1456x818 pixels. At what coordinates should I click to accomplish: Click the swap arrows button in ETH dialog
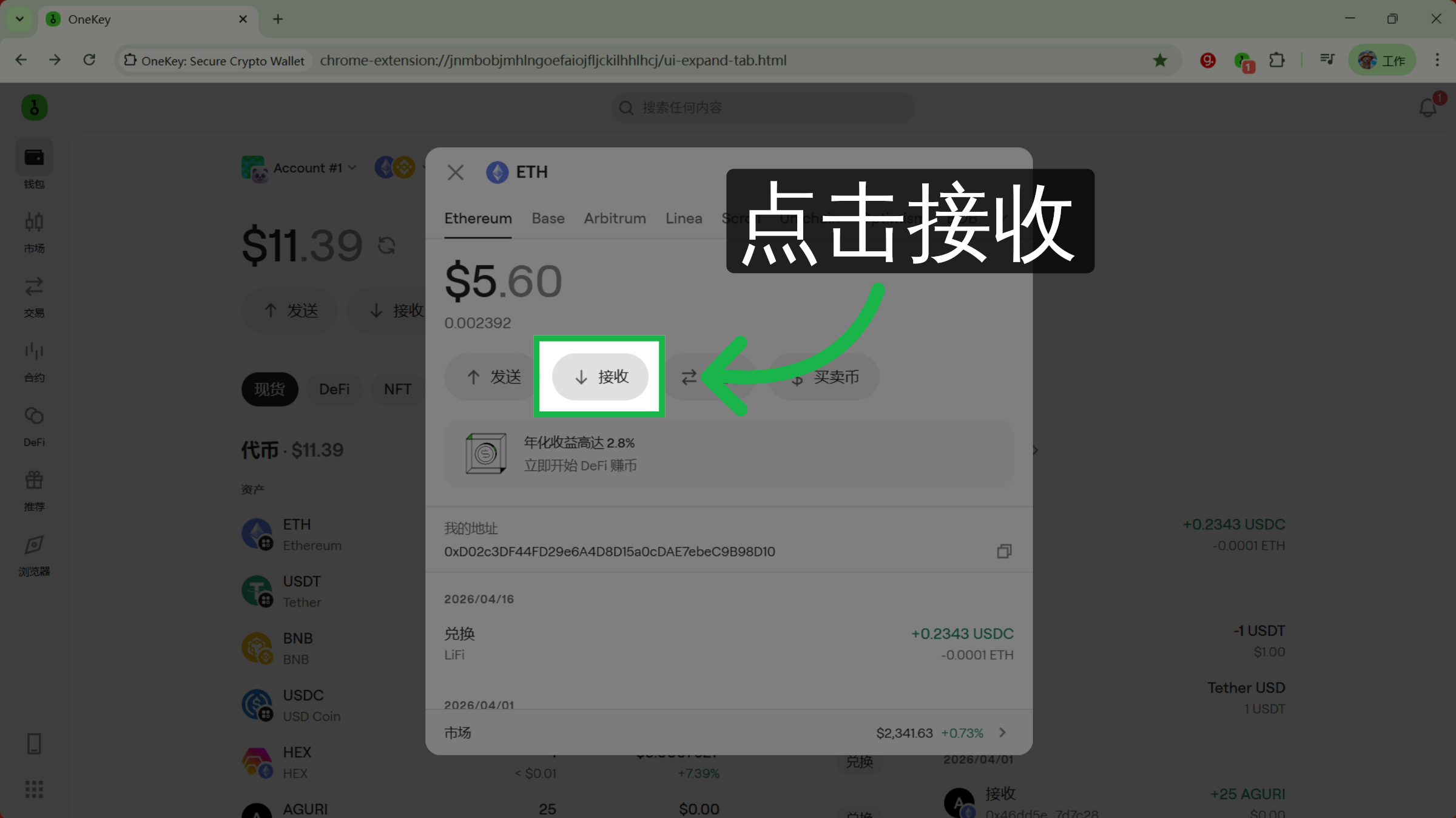point(689,377)
